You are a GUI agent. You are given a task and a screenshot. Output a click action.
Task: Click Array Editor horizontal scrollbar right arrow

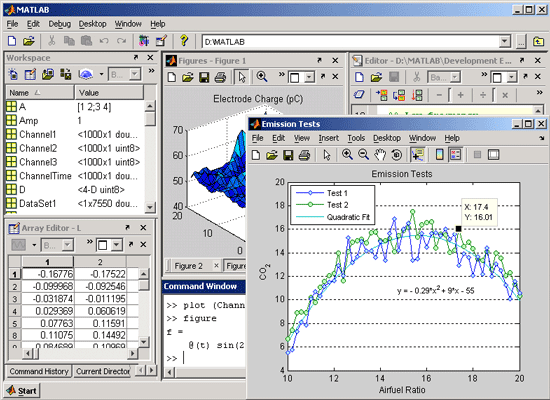click(x=133, y=353)
